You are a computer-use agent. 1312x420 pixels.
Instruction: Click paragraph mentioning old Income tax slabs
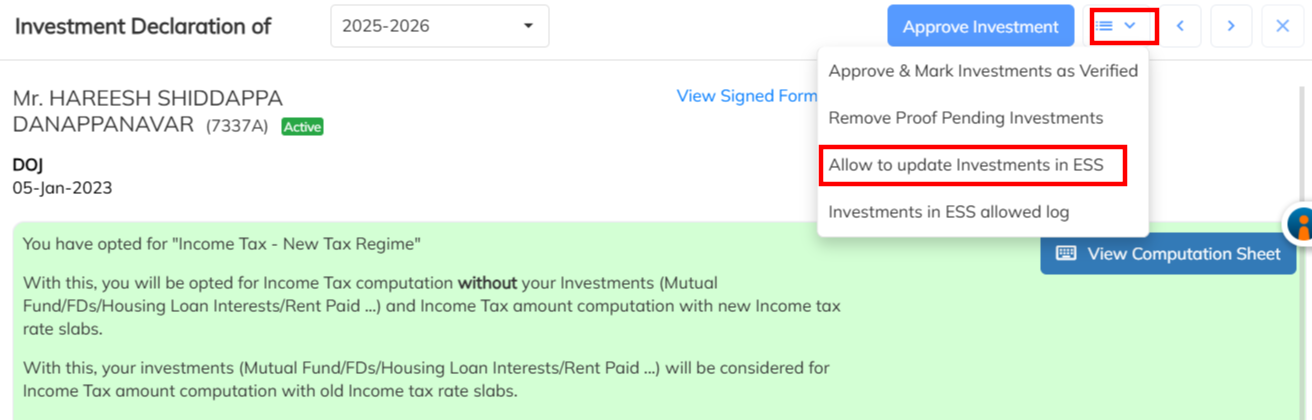425,379
